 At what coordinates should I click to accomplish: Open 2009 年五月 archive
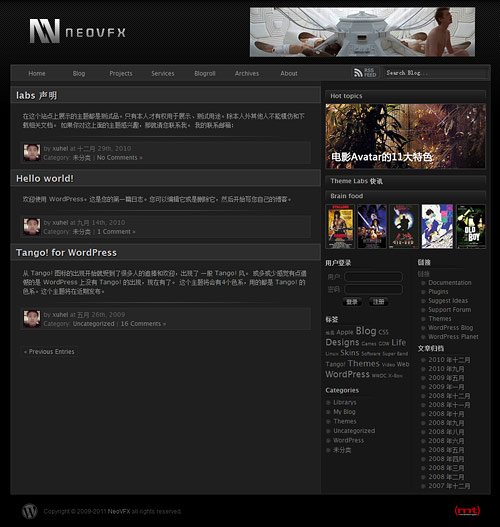[x=446, y=378]
